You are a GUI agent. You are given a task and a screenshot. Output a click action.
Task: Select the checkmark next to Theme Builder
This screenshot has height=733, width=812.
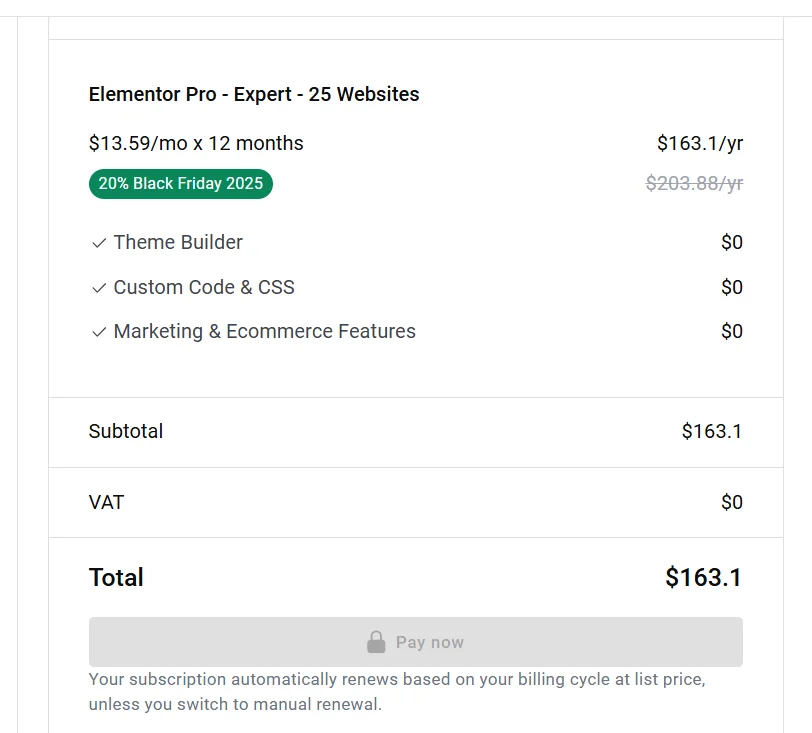coord(97,243)
